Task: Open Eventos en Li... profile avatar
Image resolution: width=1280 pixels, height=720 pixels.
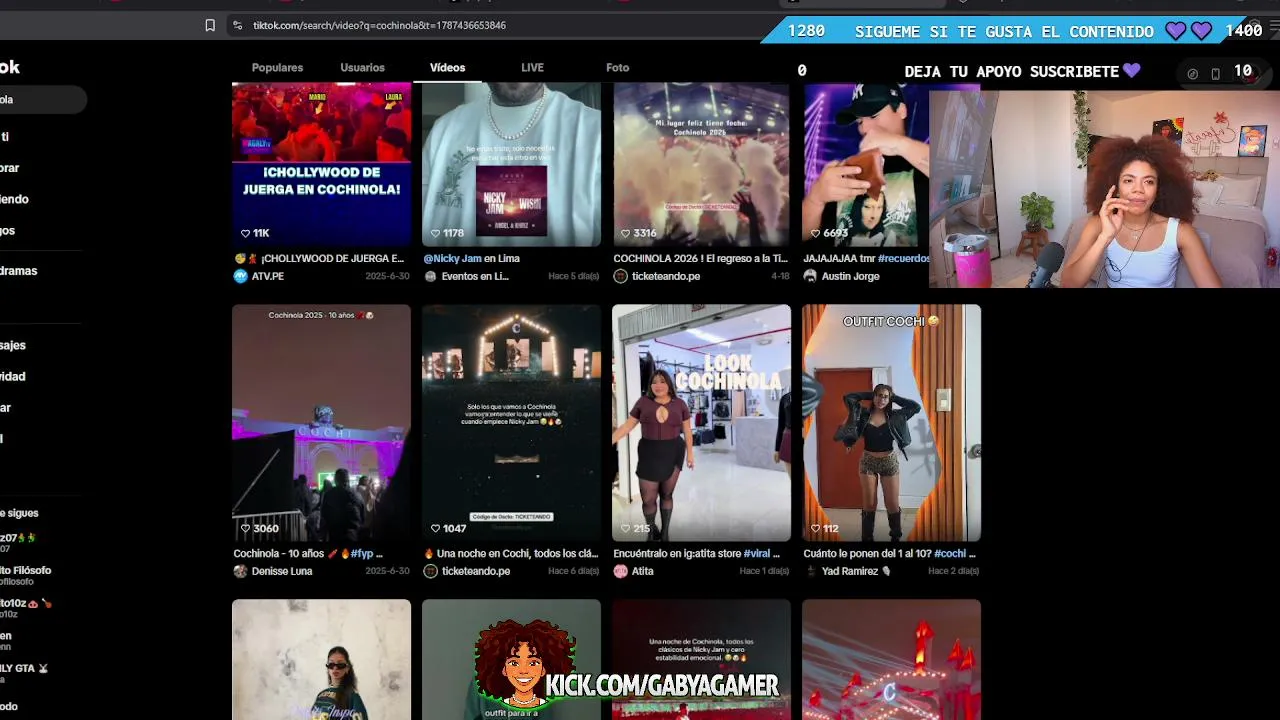Action: (x=430, y=276)
